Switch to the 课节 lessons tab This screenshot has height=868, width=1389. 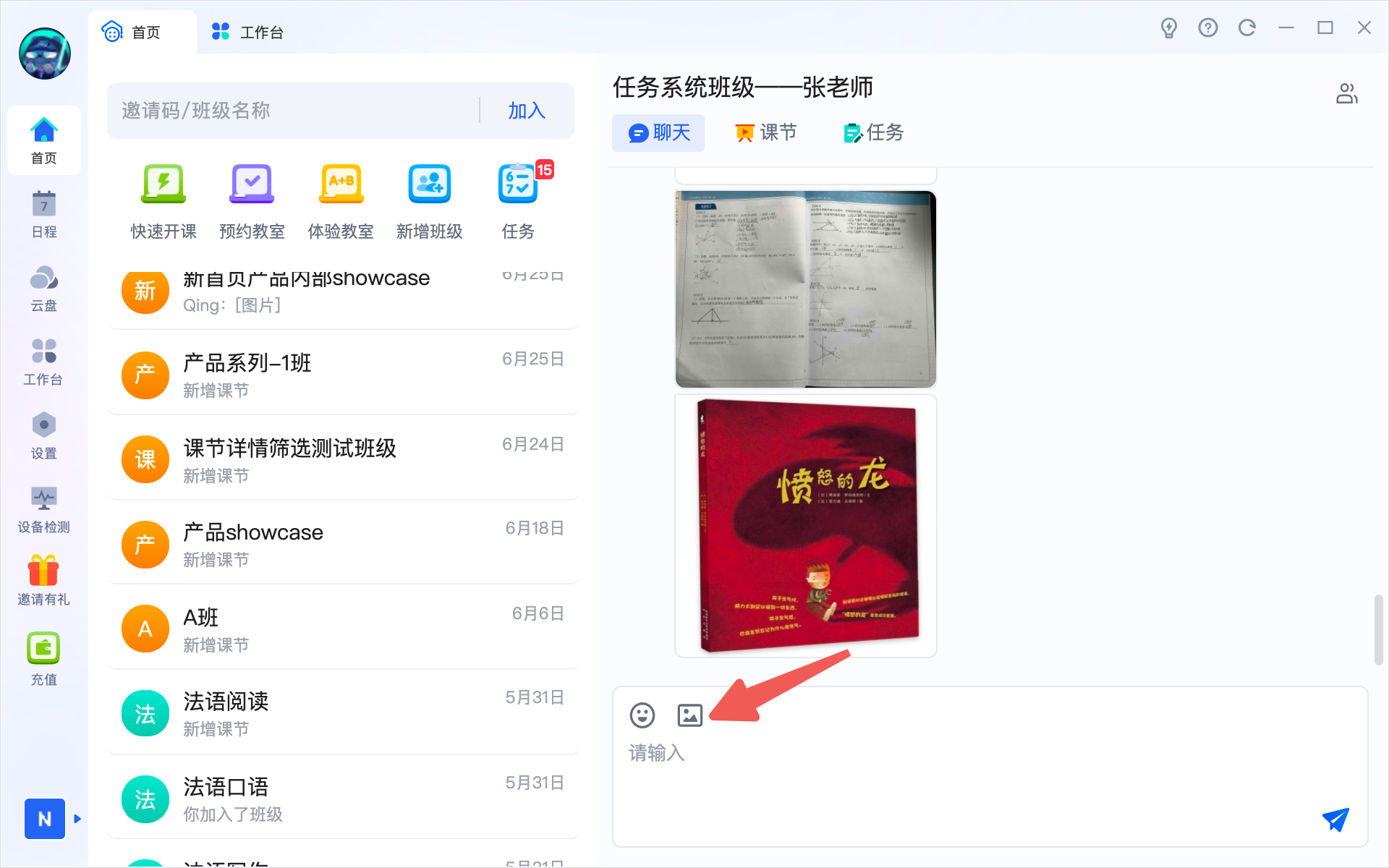click(765, 132)
